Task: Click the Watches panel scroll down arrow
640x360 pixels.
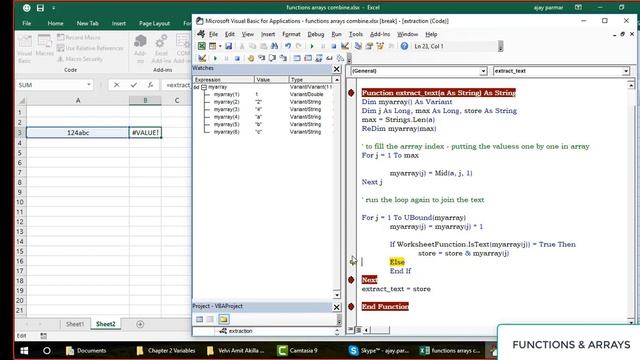Action: [x=336, y=295]
